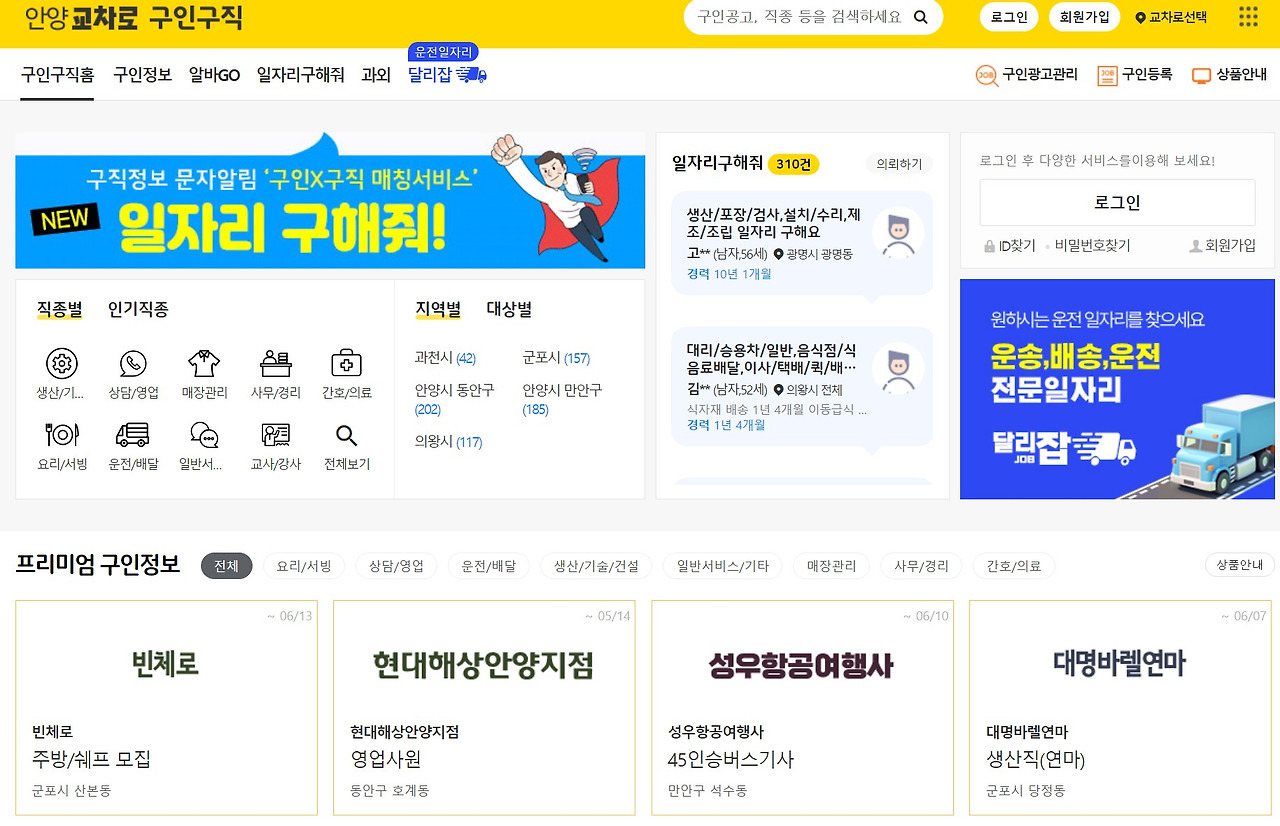1280x826 pixels.
Task: Click the 회원가입 button in header
Action: click(x=1085, y=17)
